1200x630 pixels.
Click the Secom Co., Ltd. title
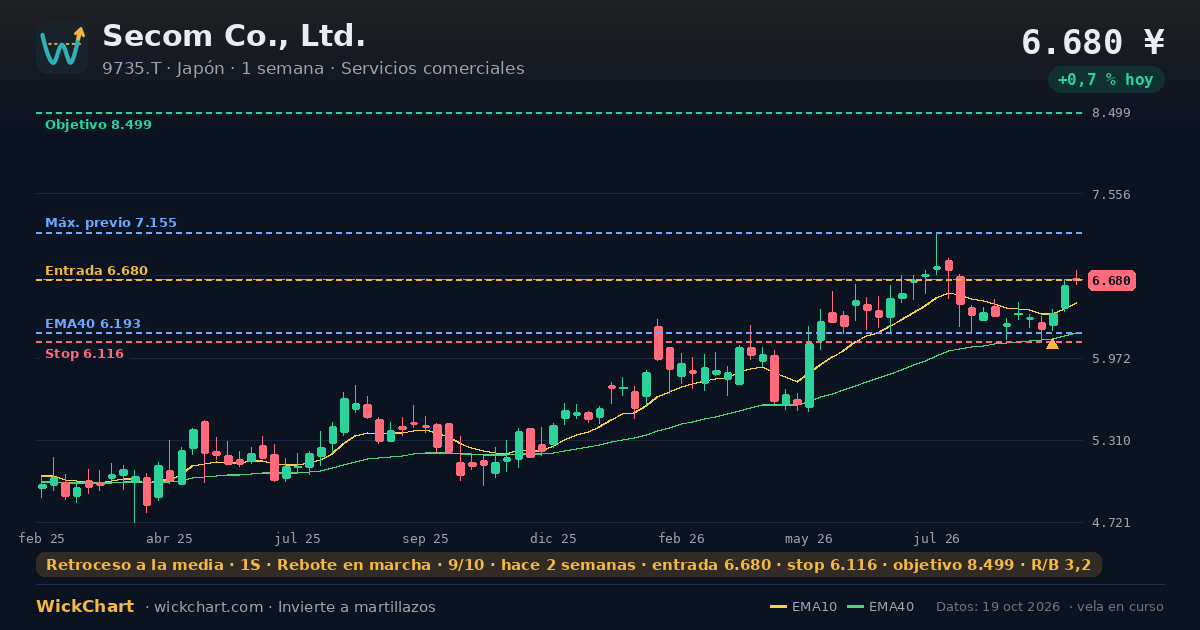[234, 36]
